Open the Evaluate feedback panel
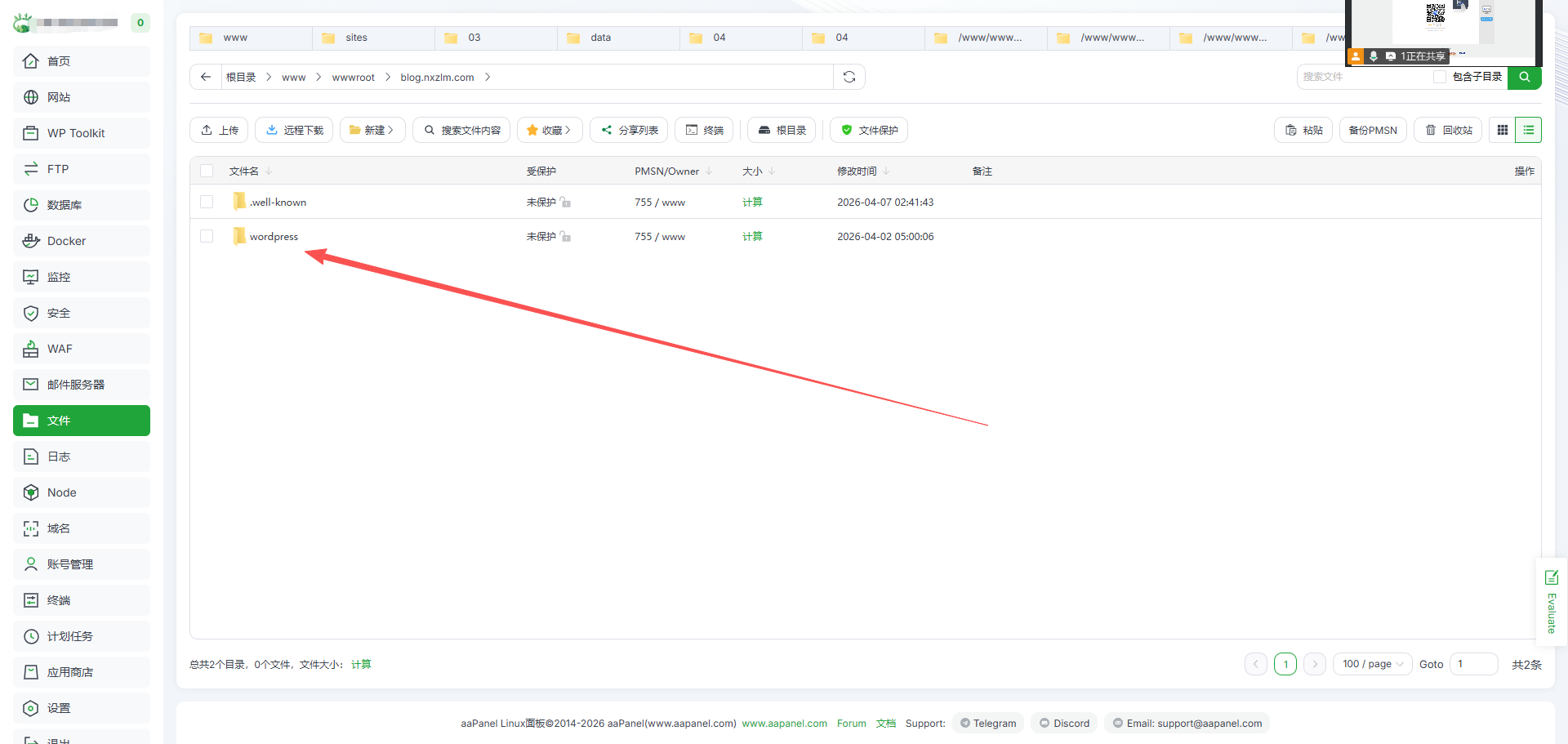 tap(1551, 602)
